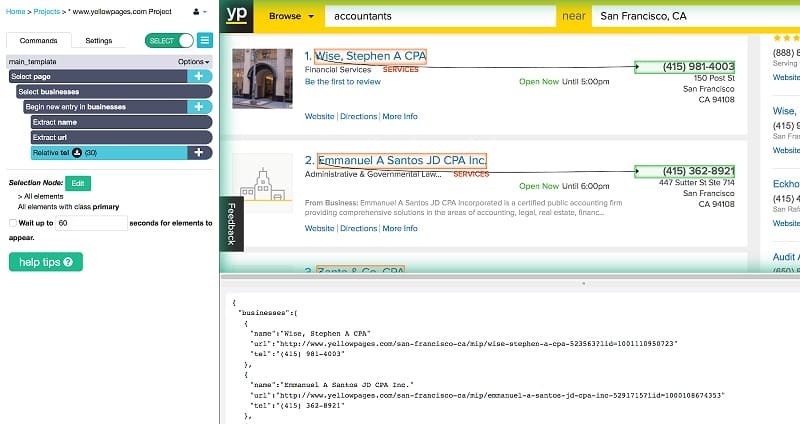Click SERVICES tag on Emmanuel Santos listing

click(471, 174)
